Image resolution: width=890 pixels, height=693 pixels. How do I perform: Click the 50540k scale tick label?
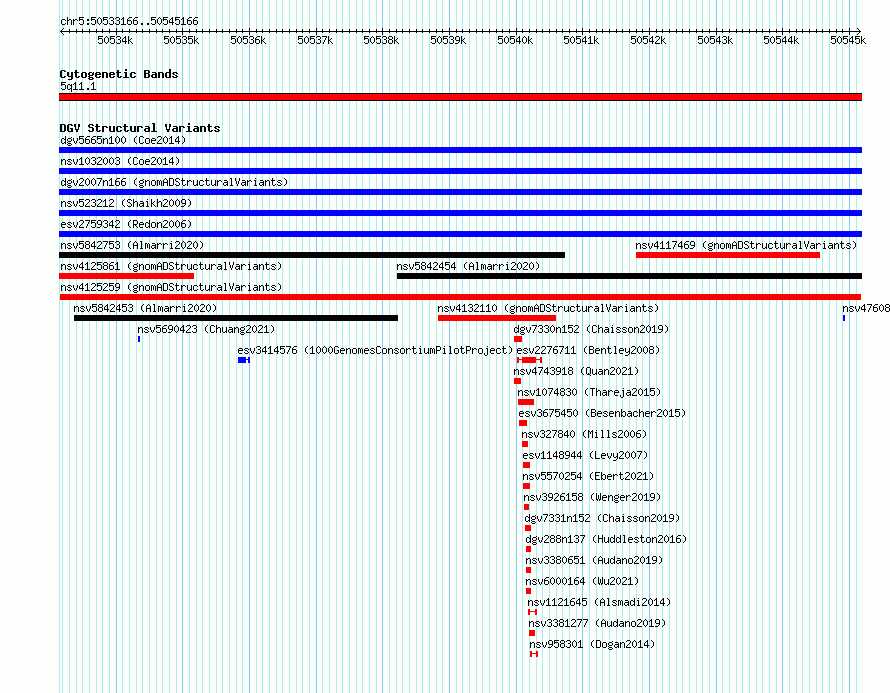point(515,40)
